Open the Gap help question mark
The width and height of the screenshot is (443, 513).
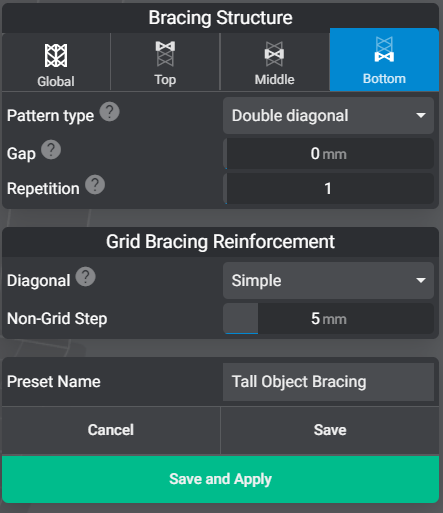tap(51, 150)
